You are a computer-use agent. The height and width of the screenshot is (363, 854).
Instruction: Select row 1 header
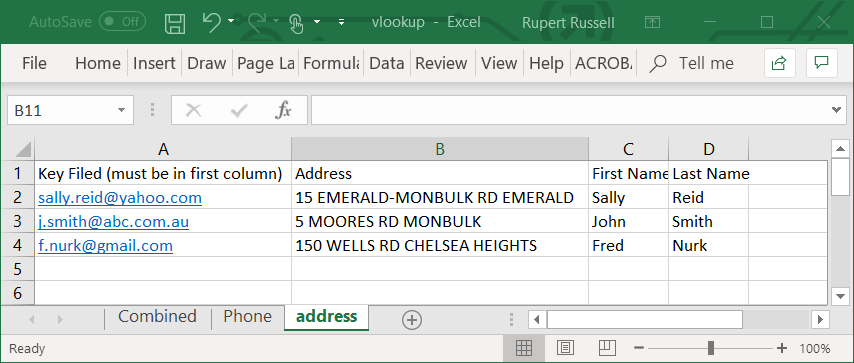tap(17, 173)
